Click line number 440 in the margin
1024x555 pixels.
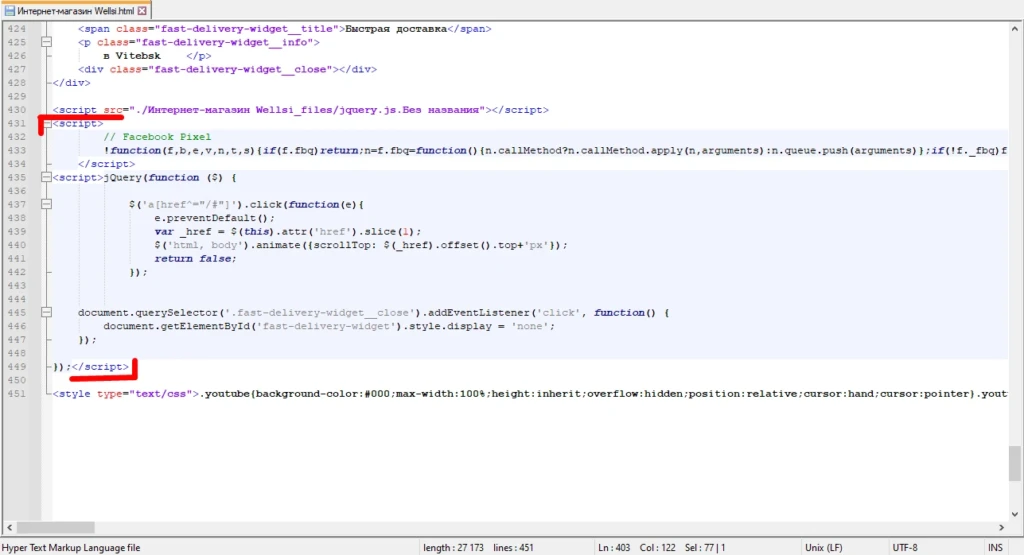click(x=16, y=245)
